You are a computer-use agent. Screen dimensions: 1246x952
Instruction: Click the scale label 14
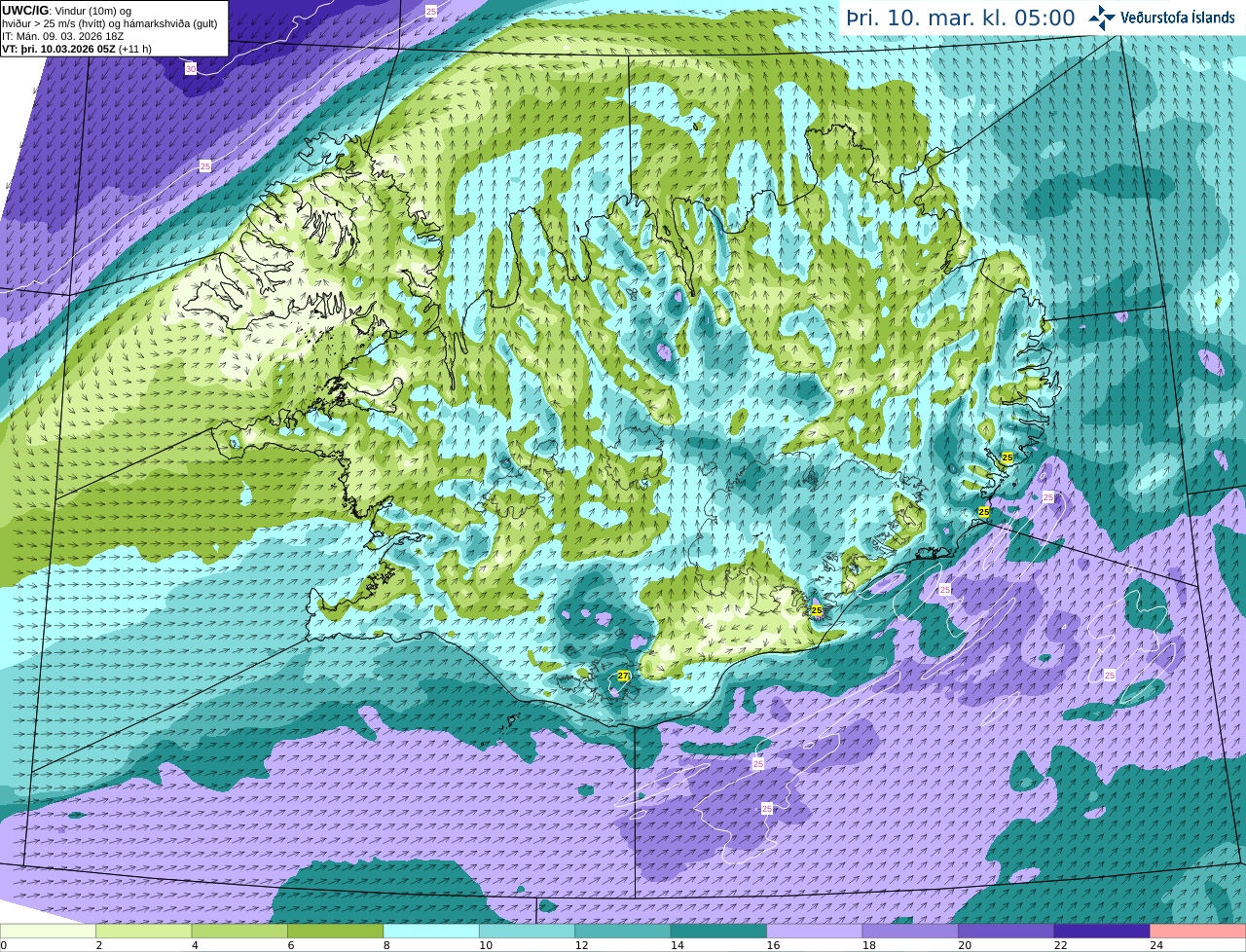tap(678, 945)
